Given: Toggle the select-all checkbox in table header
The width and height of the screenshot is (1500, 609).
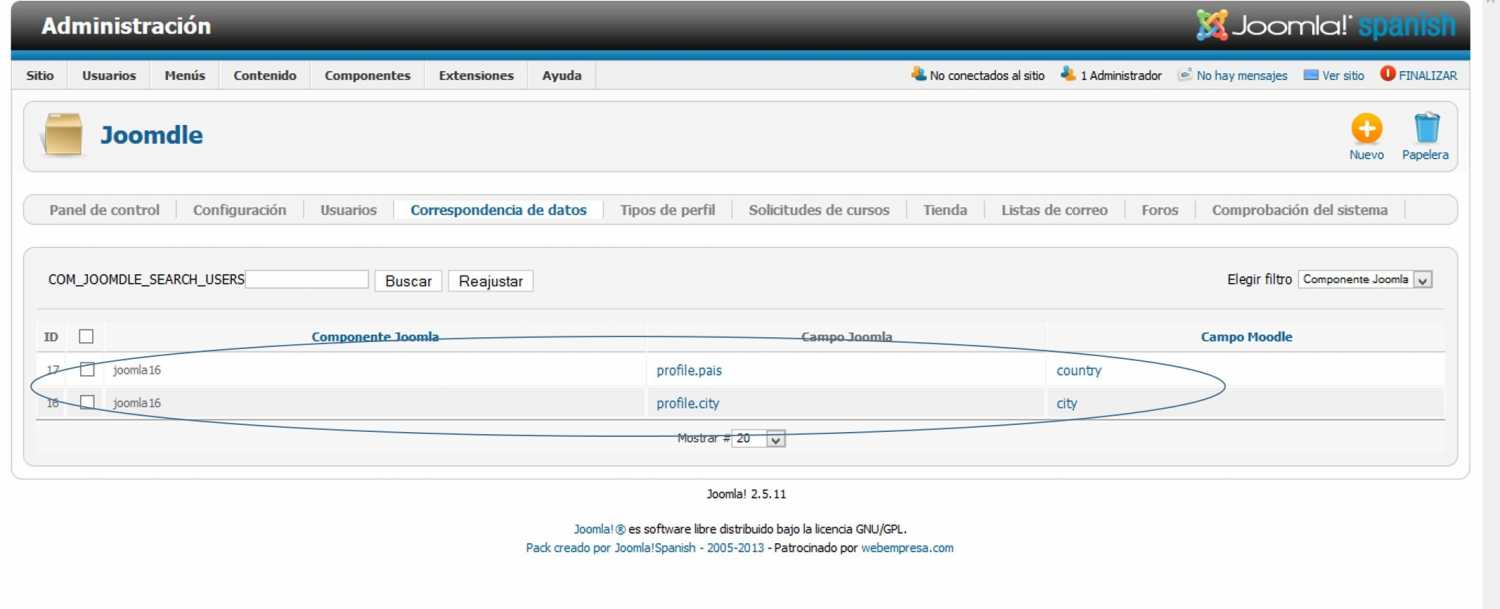Looking at the screenshot, I should 86,337.
